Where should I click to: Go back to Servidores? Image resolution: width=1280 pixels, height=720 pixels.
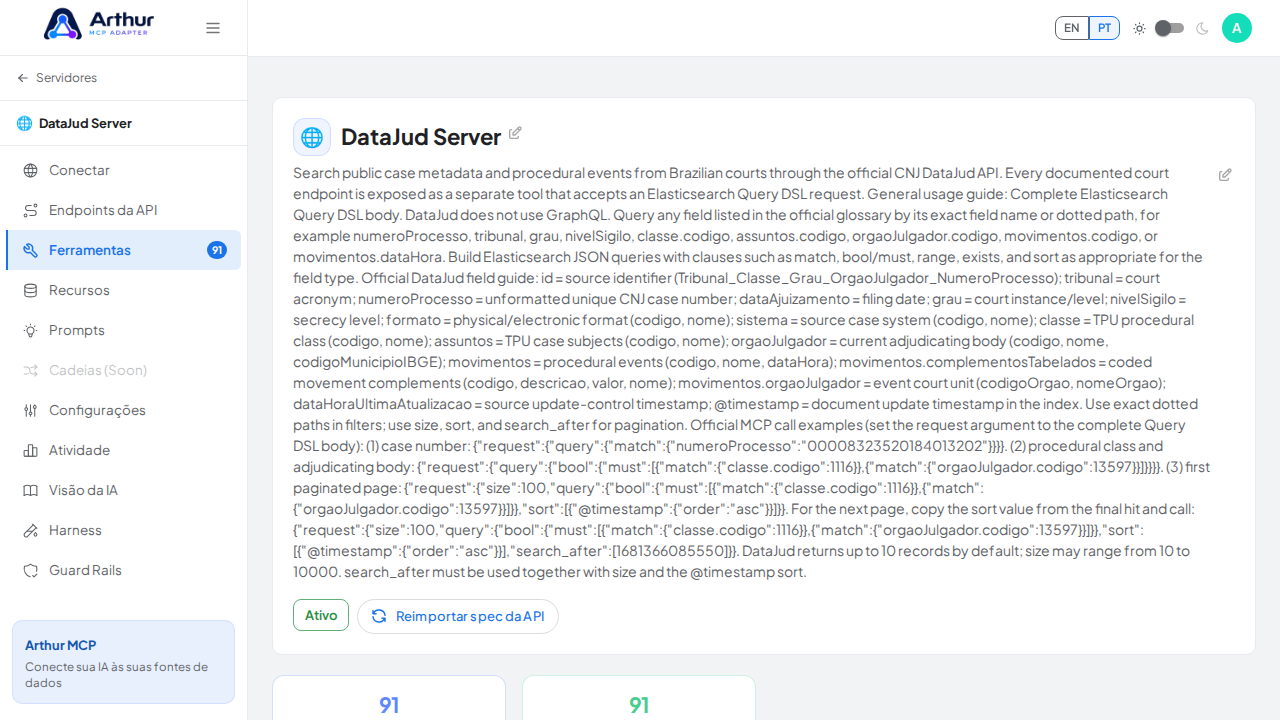[57, 78]
